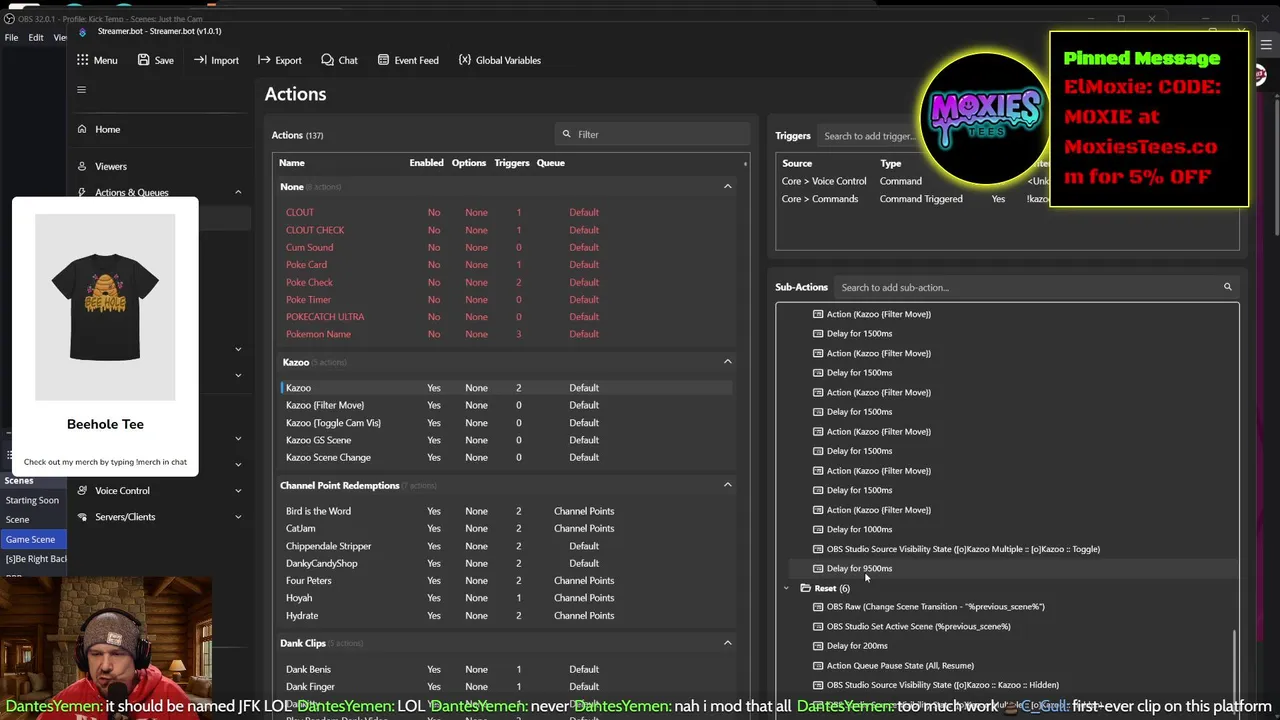Click the Export toolbar button
Viewport: 1280px width, 720px height.
click(279, 60)
